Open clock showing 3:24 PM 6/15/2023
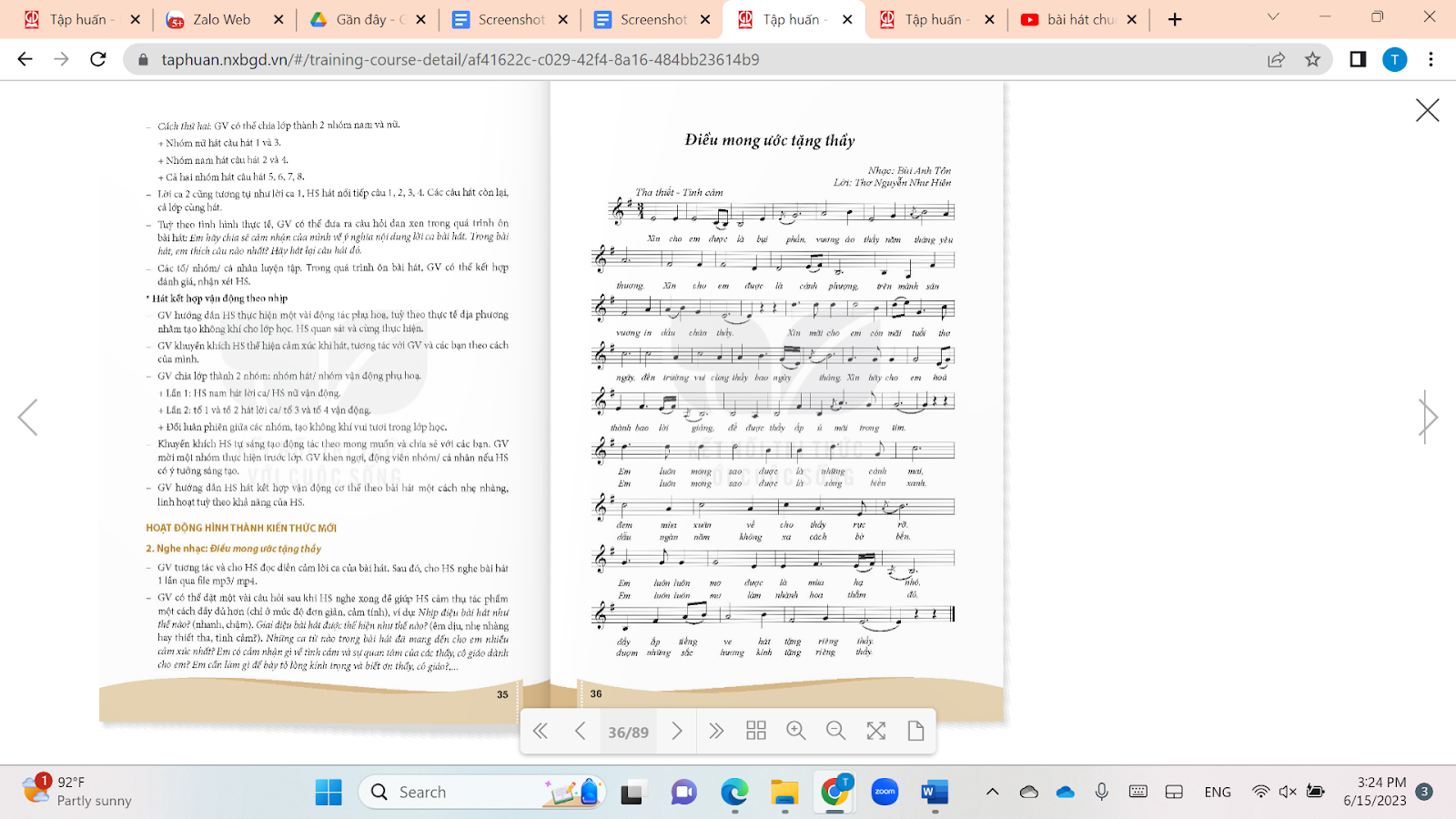Image resolution: width=1456 pixels, height=819 pixels. tap(1375, 792)
